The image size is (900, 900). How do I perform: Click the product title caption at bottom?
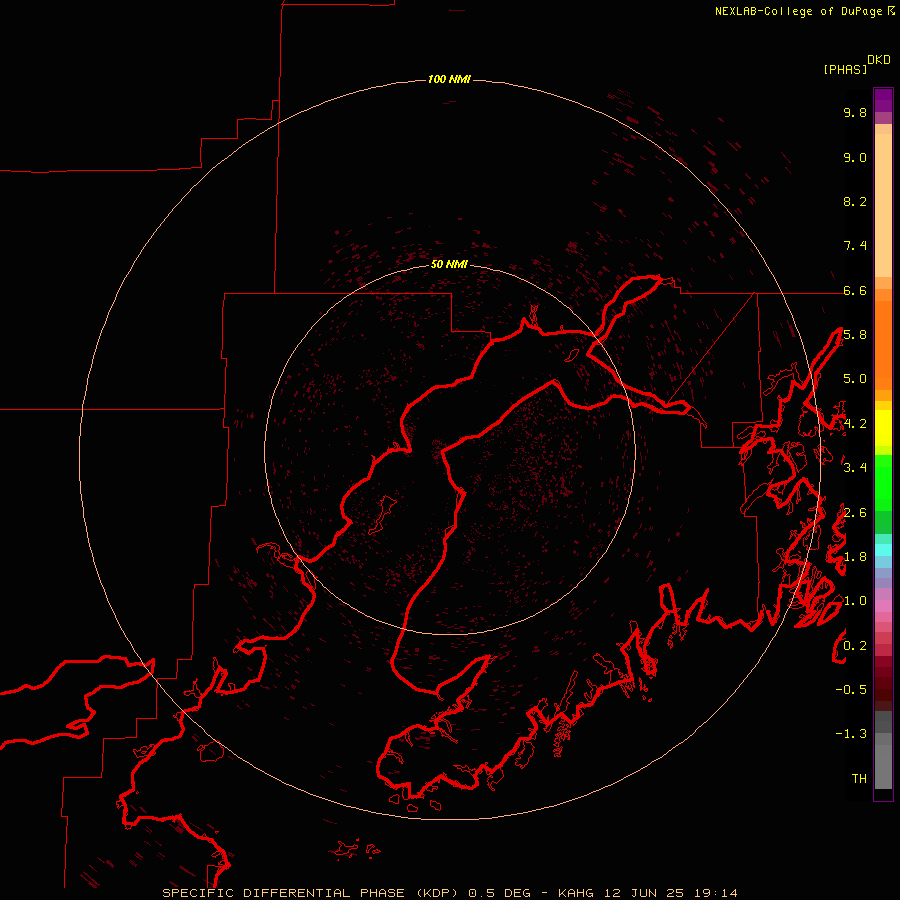450,893
